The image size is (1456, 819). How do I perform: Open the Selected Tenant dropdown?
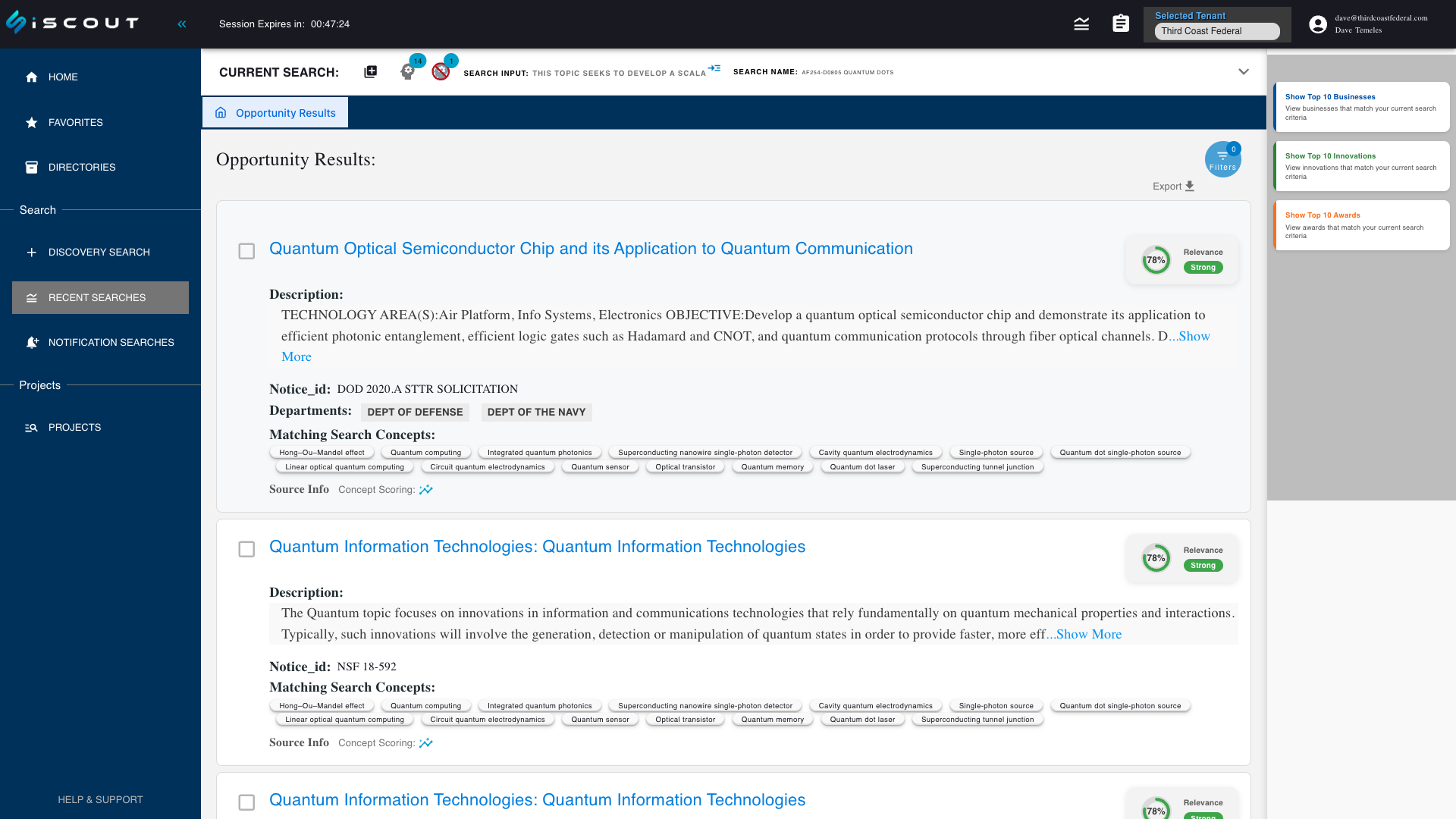coord(1216,31)
